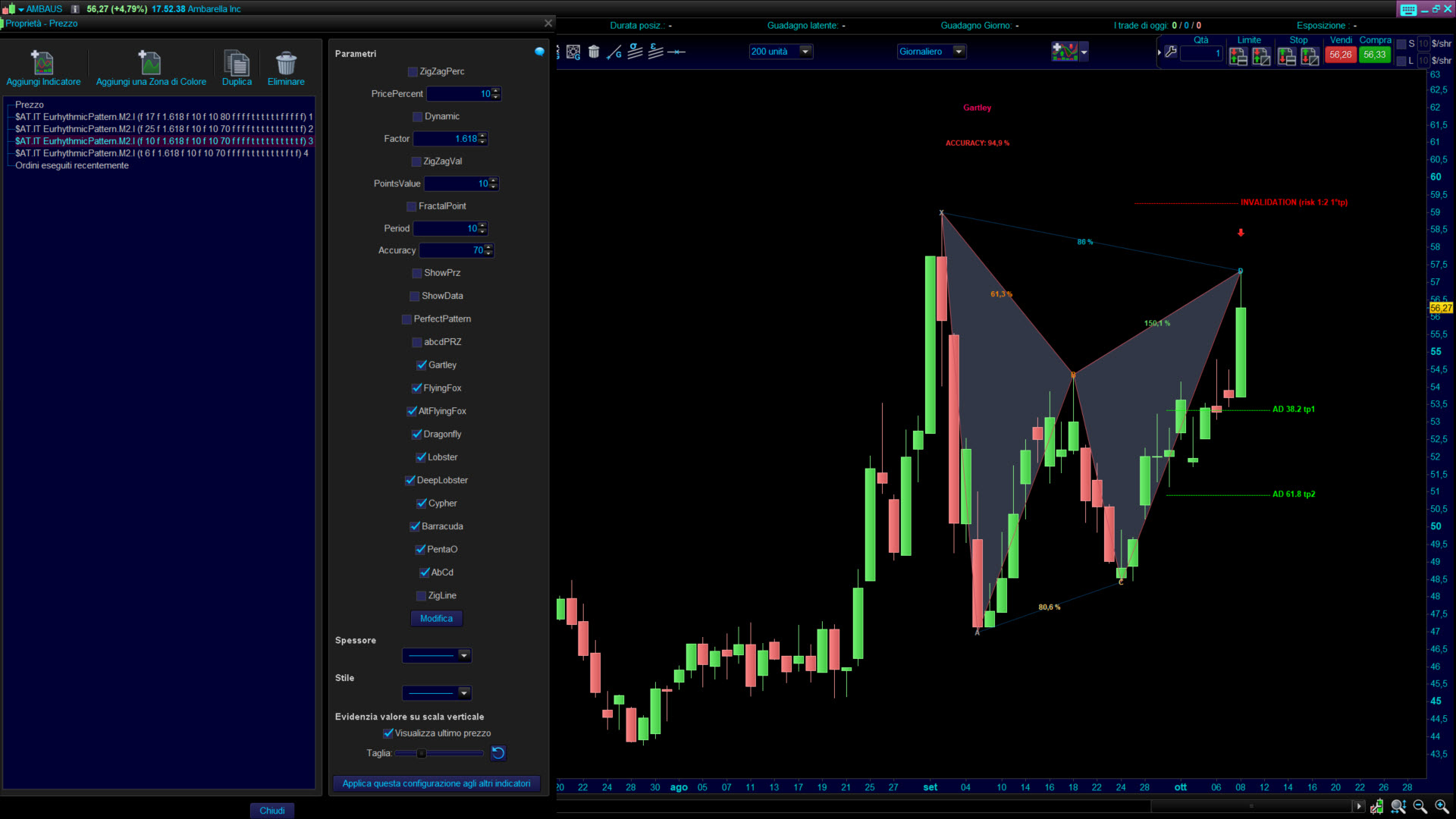The width and height of the screenshot is (1456, 819).
Task: Uncheck the Gartley pattern checkbox
Action: pos(422,365)
